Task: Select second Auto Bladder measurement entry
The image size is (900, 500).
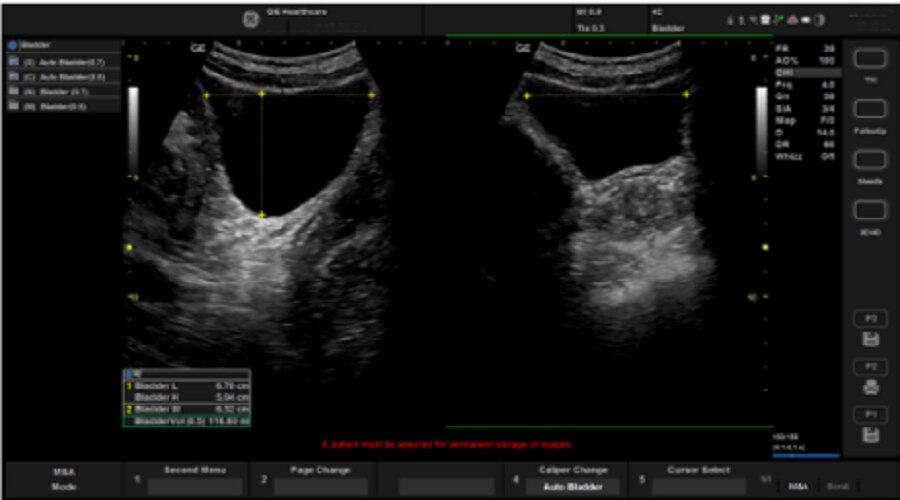Action: click(x=64, y=75)
